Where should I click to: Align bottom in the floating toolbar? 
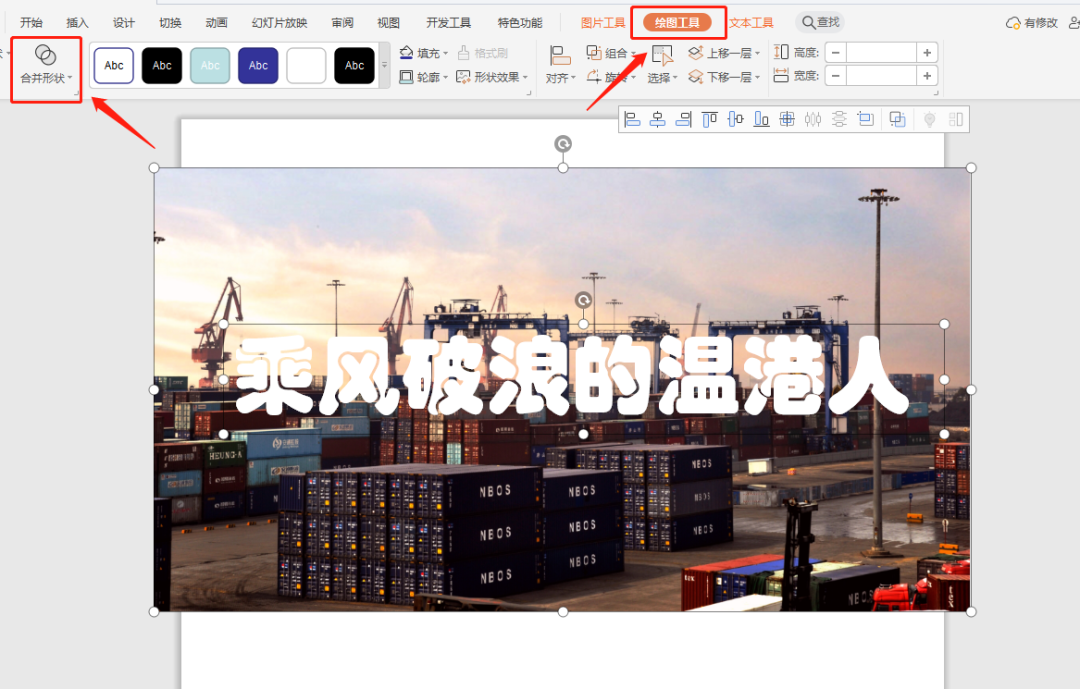click(761, 119)
